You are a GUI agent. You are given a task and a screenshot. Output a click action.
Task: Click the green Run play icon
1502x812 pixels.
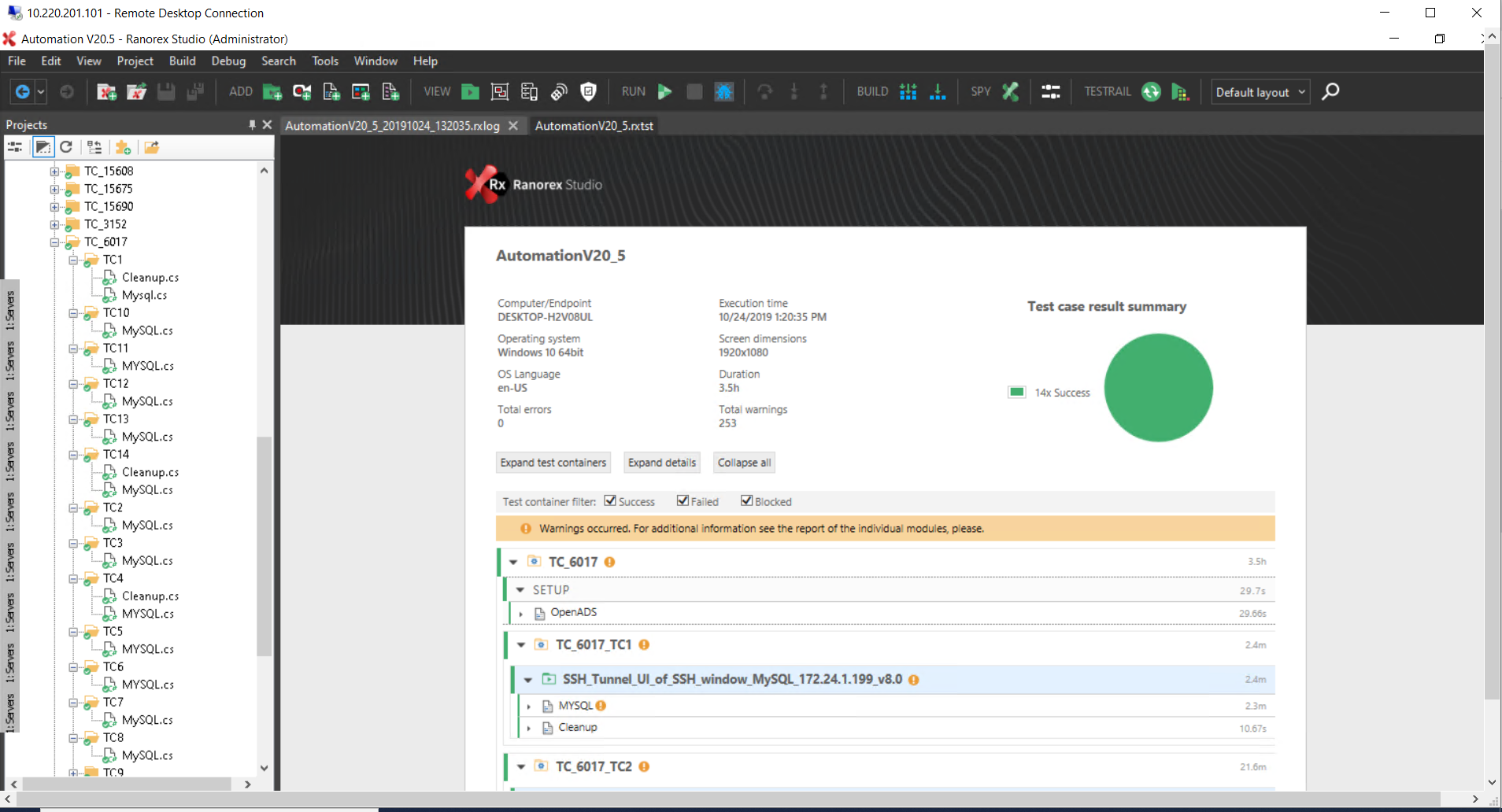click(664, 92)
